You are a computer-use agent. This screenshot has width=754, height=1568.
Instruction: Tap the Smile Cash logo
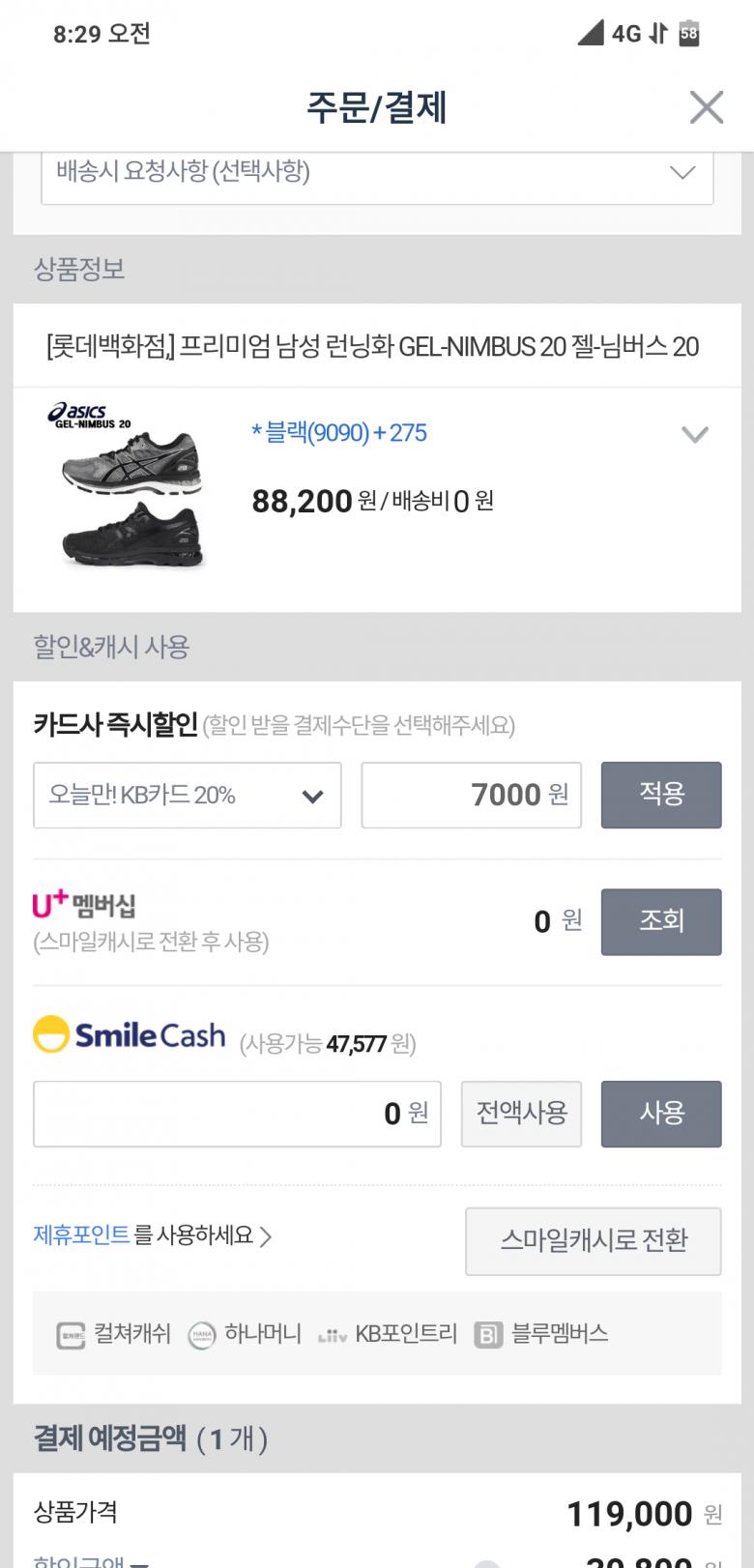130,1035
